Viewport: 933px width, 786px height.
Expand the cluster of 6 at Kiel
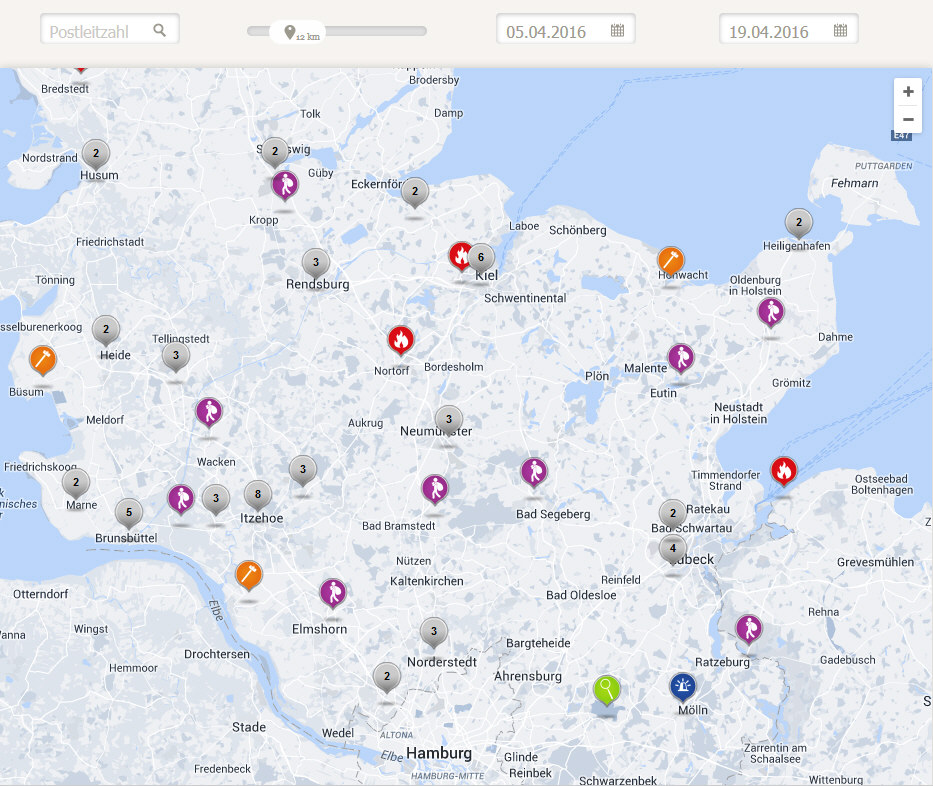pos(481,256)
